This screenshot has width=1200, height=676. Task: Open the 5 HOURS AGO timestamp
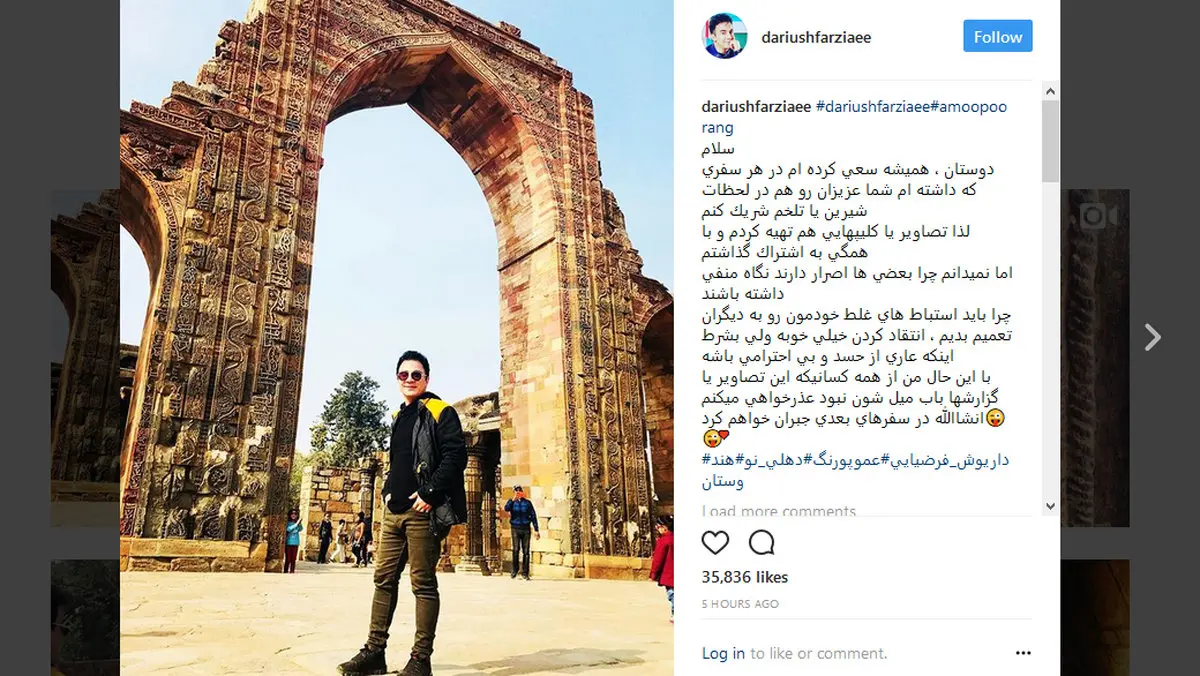point(740,604)
